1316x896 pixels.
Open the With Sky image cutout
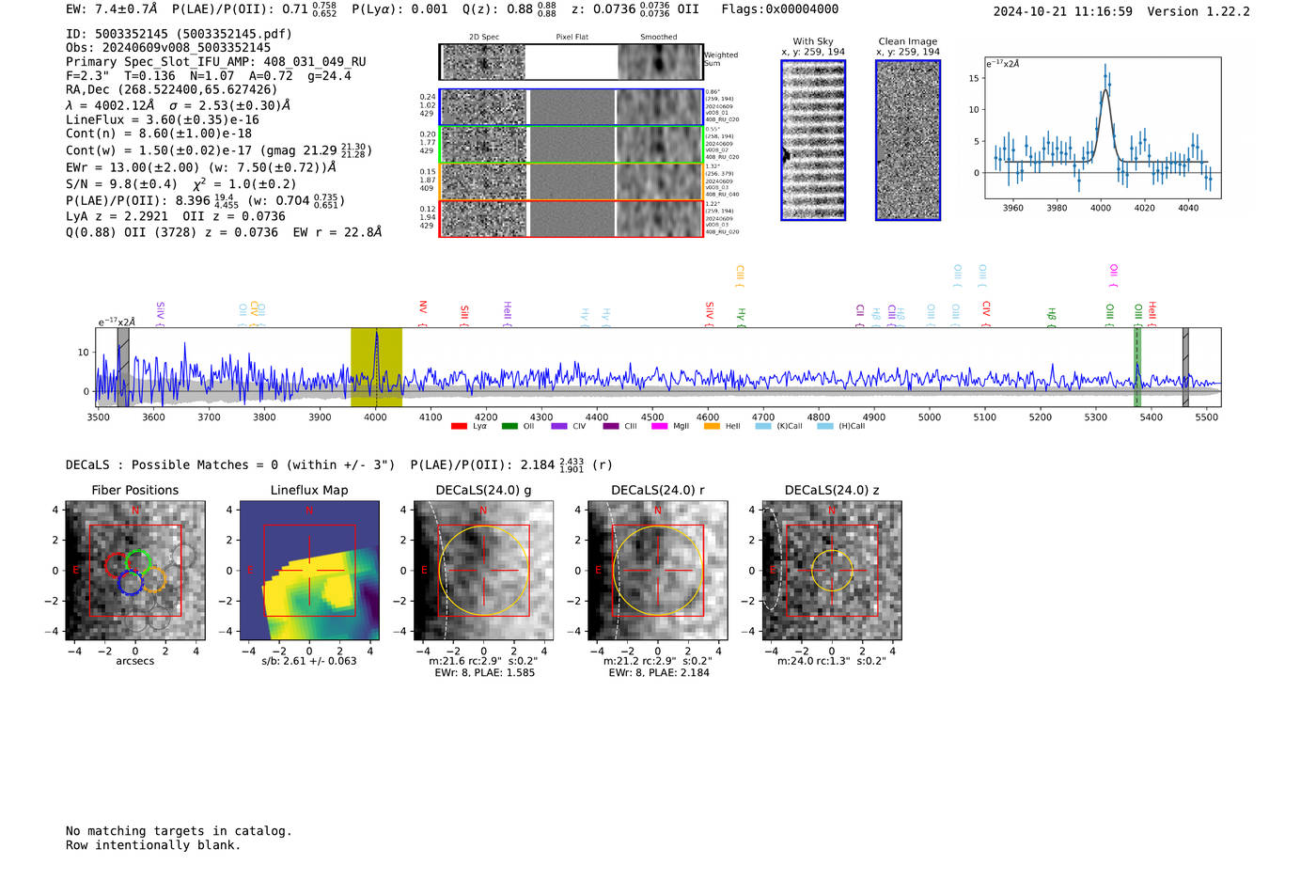click(x=813, y=140)
